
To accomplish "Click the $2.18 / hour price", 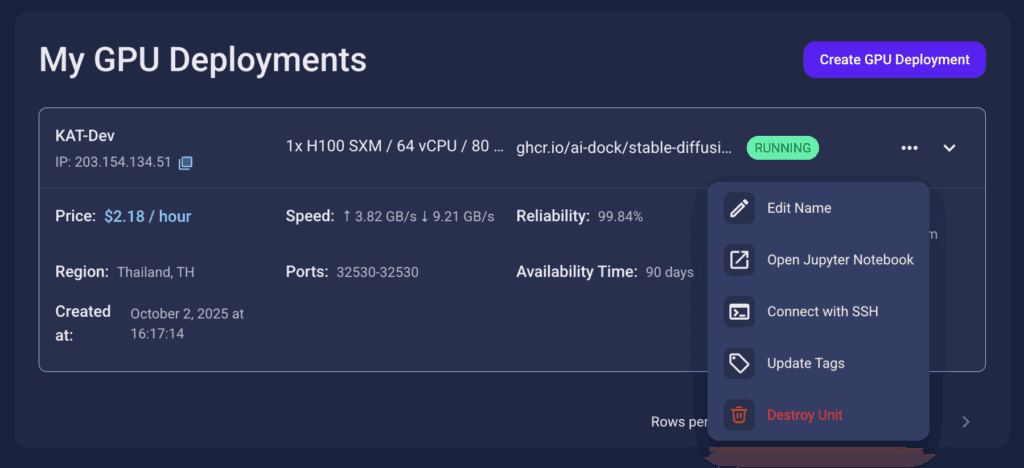I will pos(147,216).
